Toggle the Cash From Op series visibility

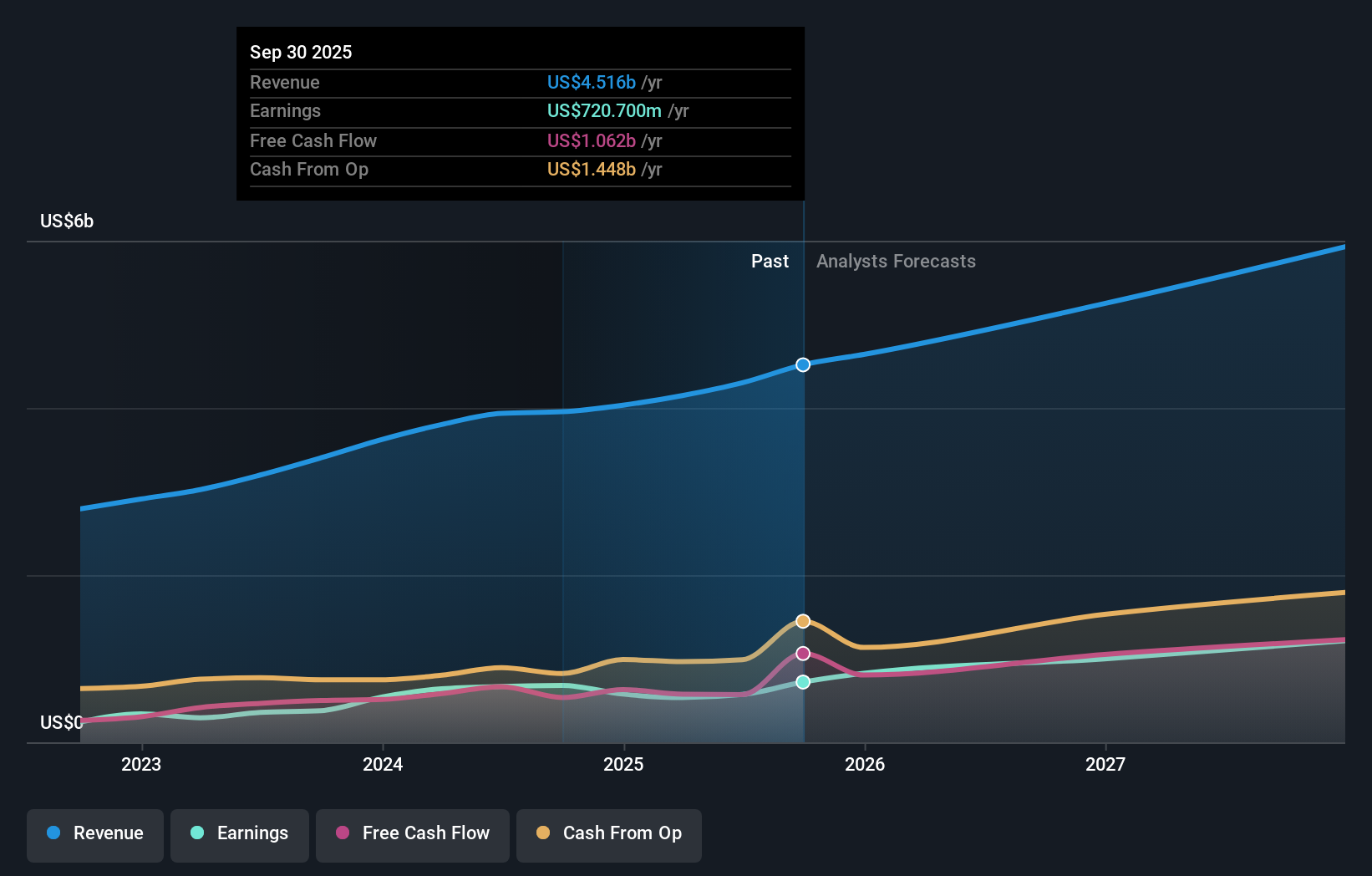(608, 834)
